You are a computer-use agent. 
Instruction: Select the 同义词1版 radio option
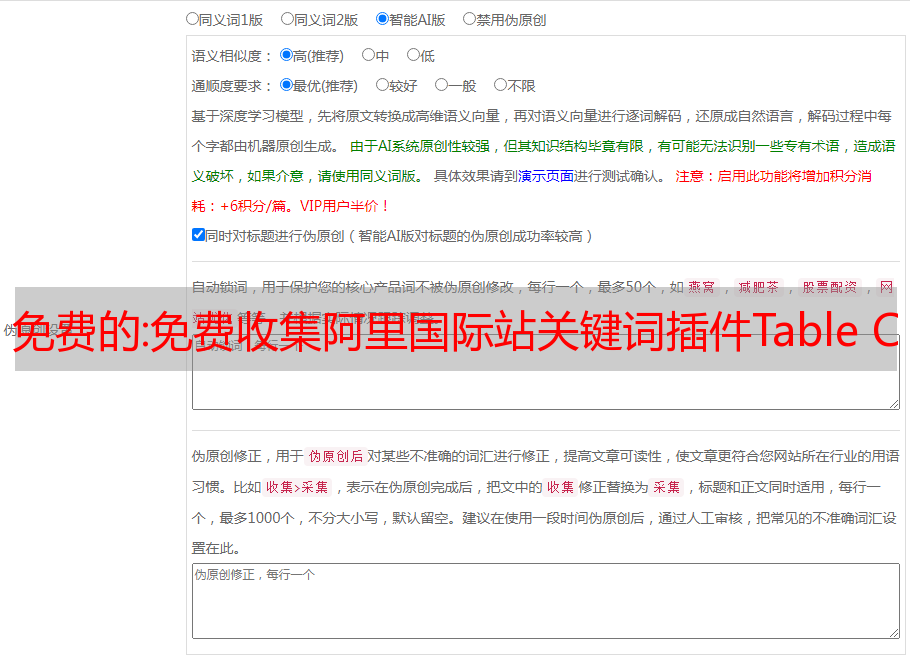192,19
